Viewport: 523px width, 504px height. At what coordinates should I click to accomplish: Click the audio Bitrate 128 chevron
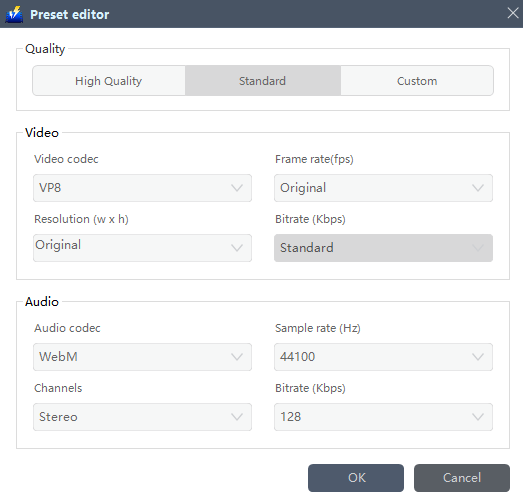click(478, 417)
